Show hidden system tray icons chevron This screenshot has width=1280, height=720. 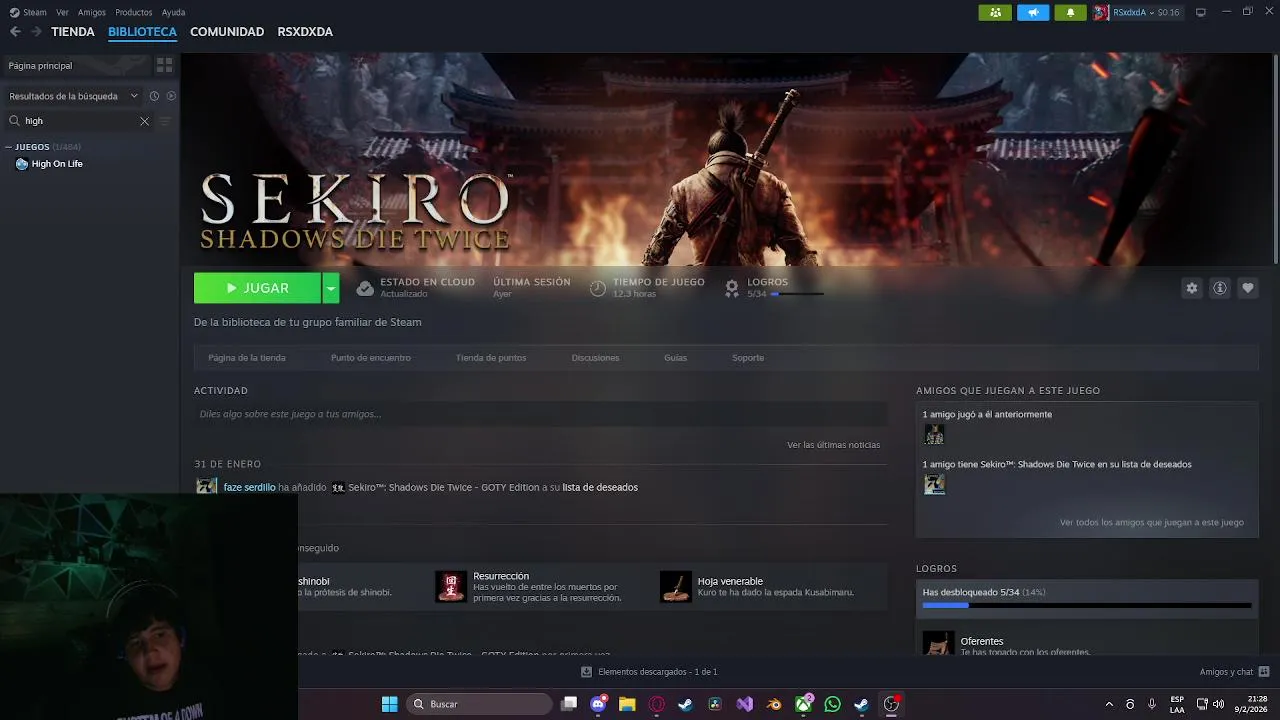coord(1108,704)
